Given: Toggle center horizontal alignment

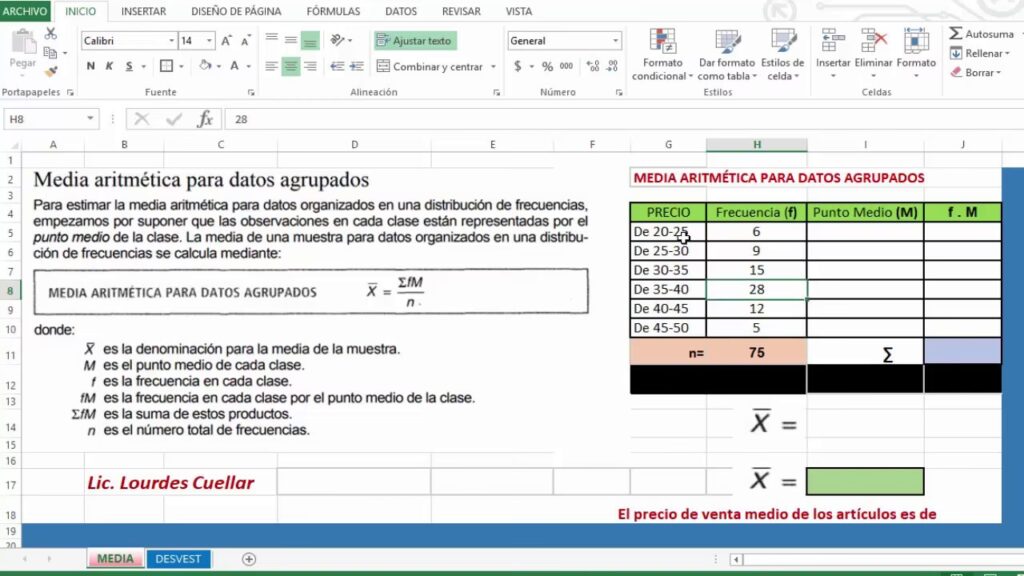Looking at the screenshot, I should click(x=290, y=66).
